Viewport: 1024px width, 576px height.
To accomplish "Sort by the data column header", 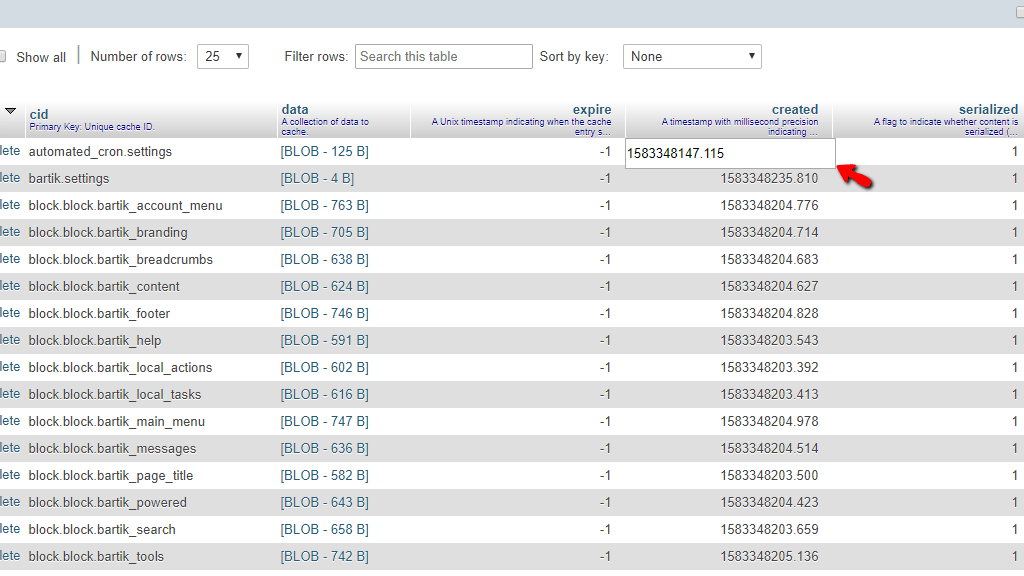I will [x=295, y=109].
